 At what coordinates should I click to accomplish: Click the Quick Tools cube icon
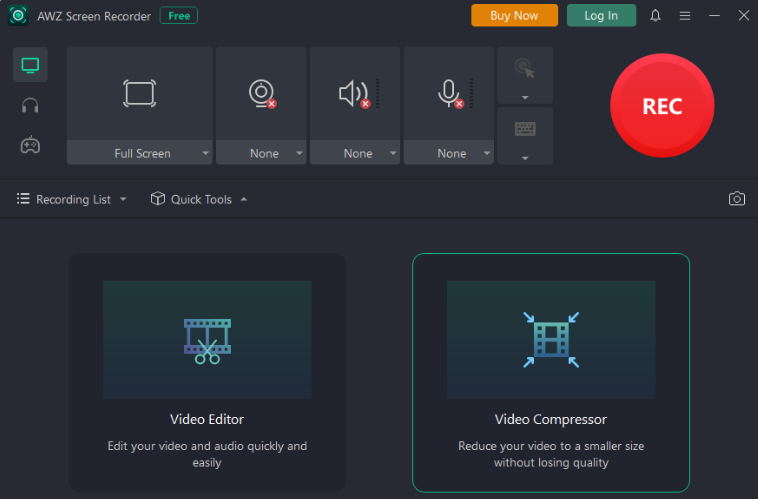[x=158, y=198]
